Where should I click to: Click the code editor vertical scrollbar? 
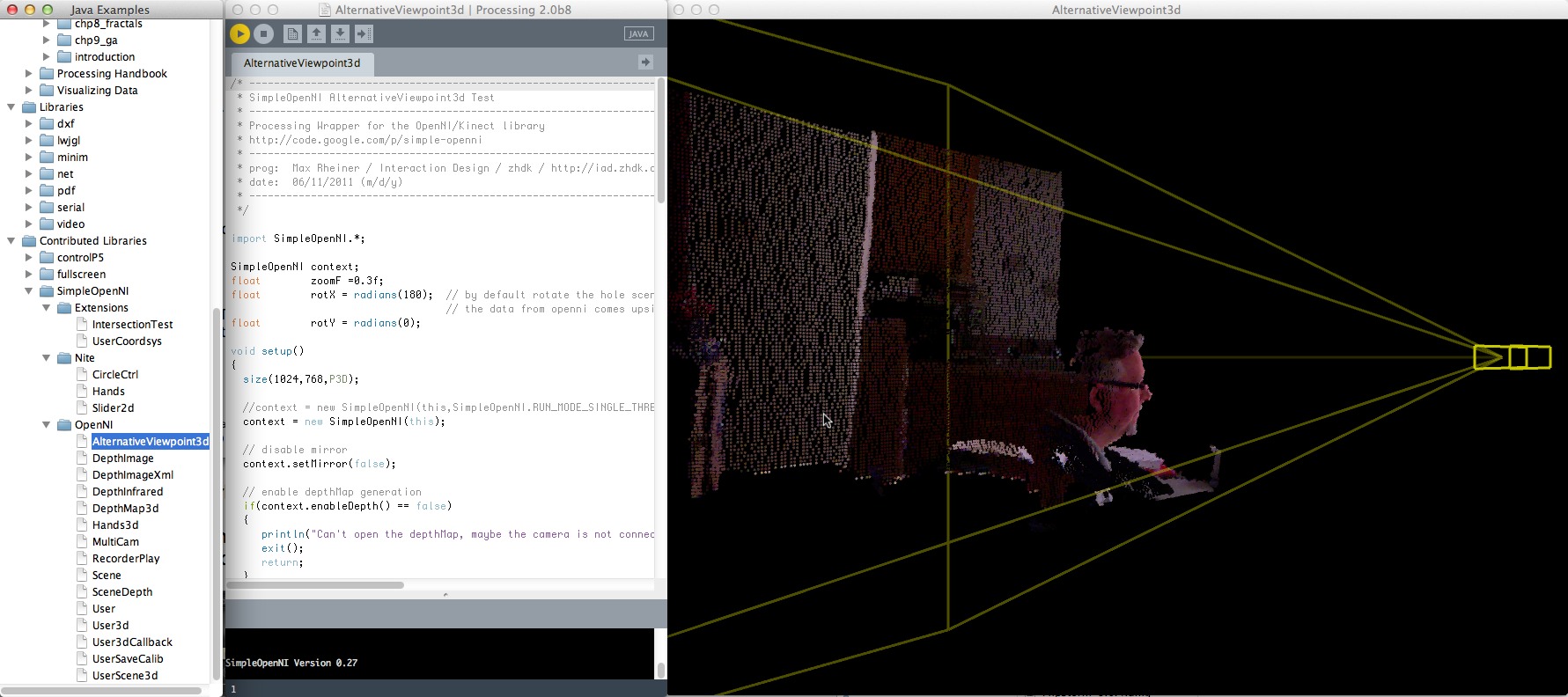(660, 141)
